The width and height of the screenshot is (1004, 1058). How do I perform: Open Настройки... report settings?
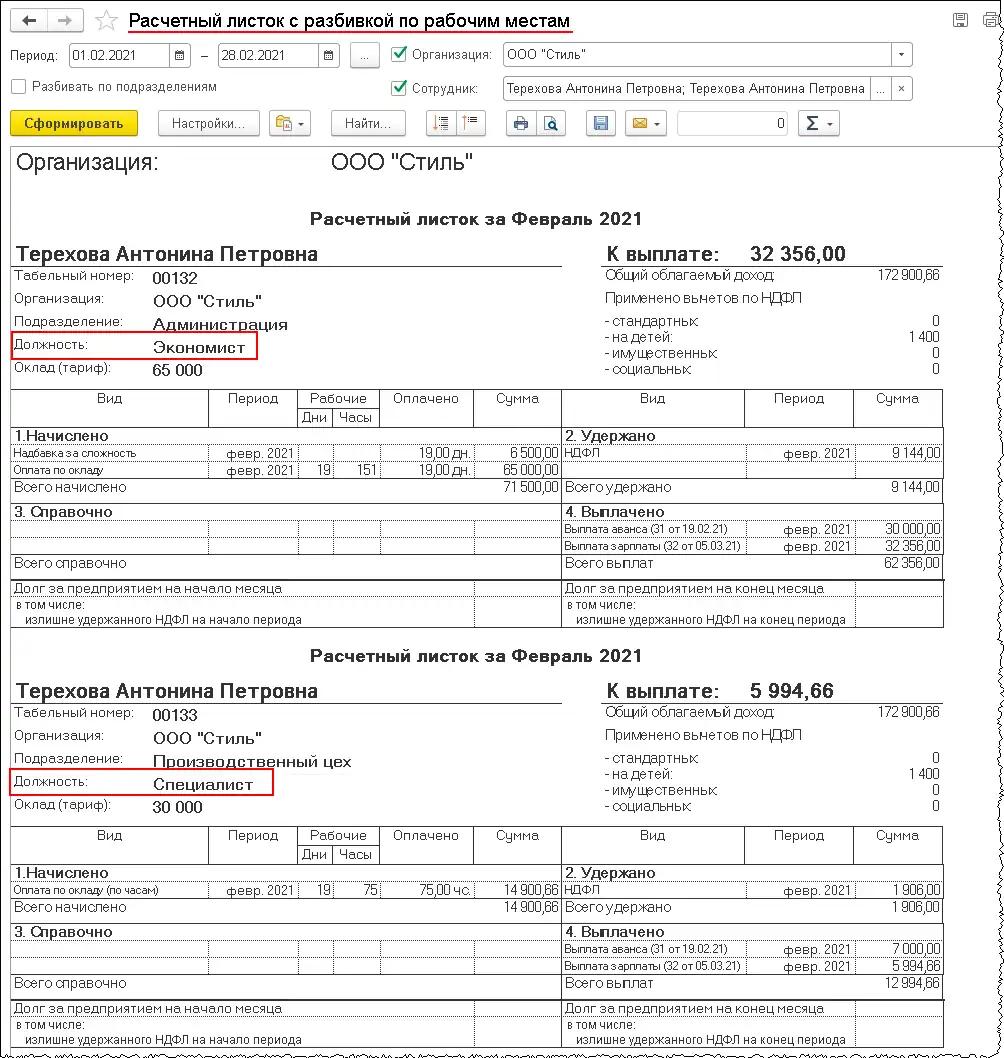[x=208, y=123]
